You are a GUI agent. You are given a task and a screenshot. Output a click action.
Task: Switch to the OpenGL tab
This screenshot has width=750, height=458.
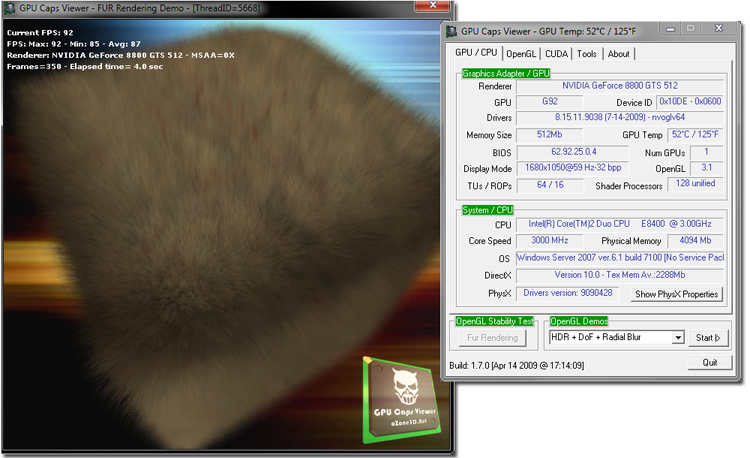click(x=521, y=54)
